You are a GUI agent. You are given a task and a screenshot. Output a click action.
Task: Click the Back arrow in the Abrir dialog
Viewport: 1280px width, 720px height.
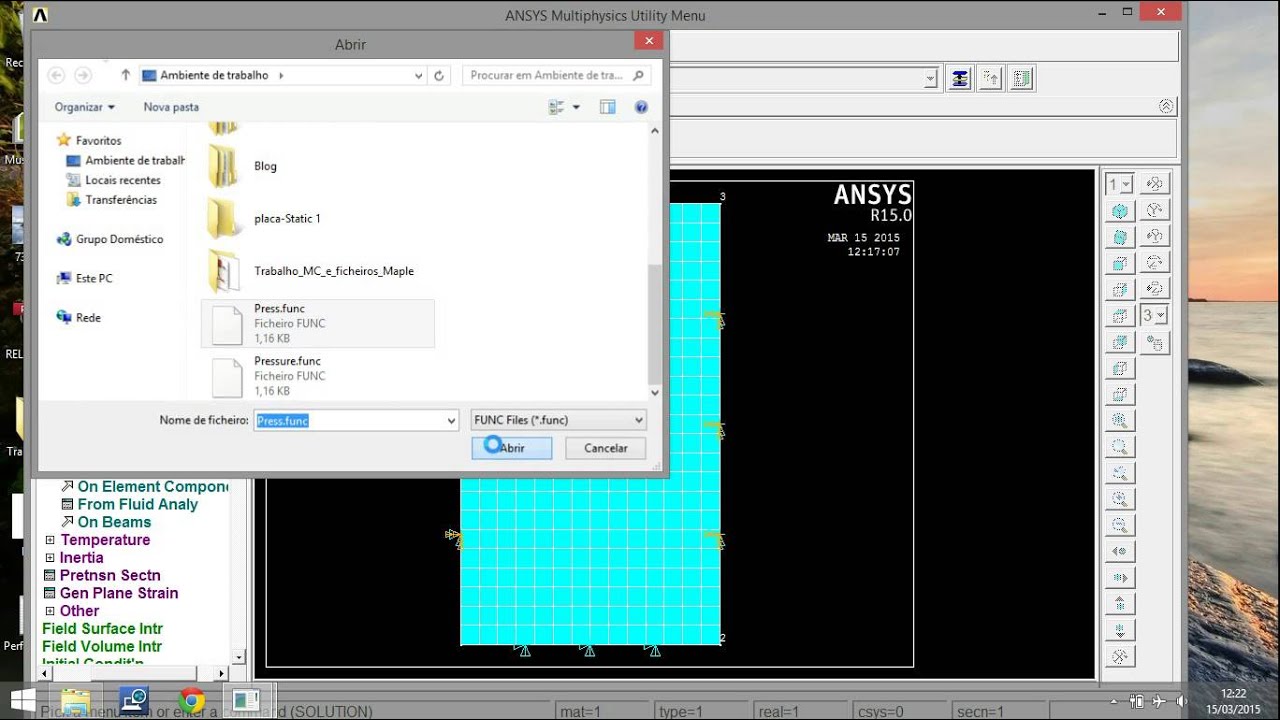point(56,75)
